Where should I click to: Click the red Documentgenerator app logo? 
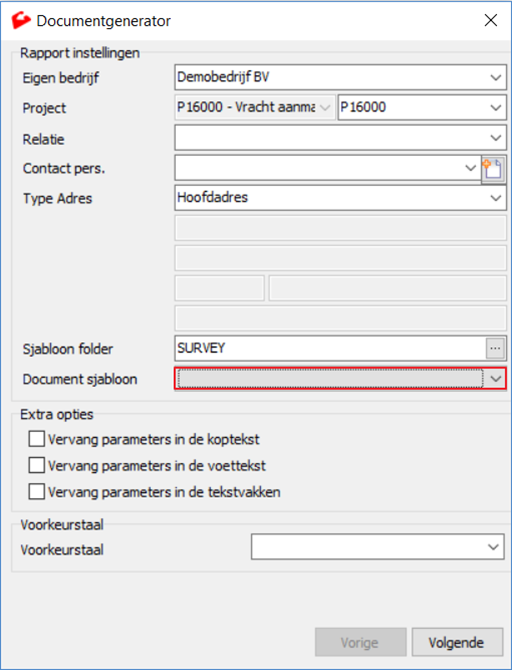click(21, 20)
